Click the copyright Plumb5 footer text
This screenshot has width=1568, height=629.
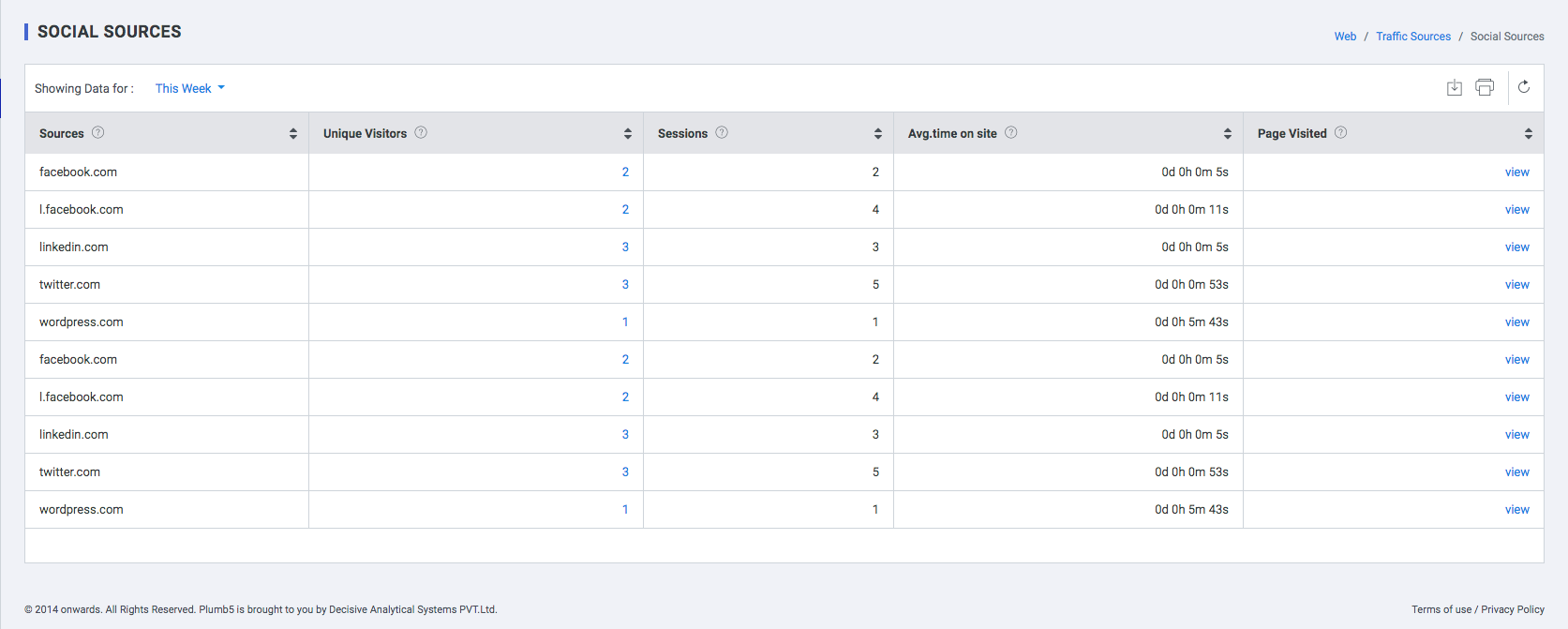pos(261,609)
